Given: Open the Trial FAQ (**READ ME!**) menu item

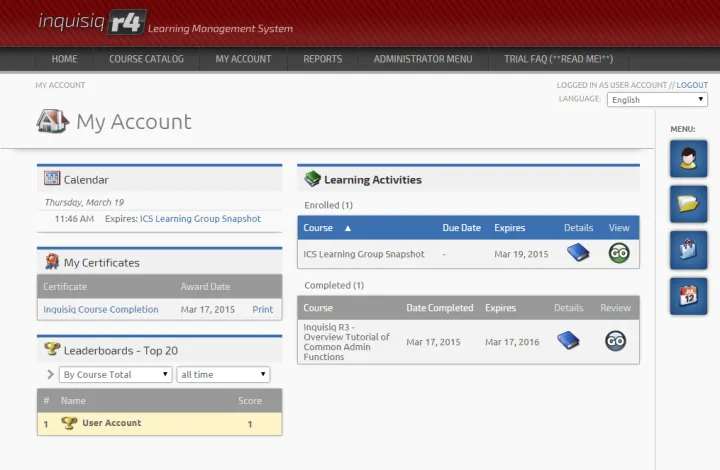Looking at the screenshot, I should tap(558, 59).
